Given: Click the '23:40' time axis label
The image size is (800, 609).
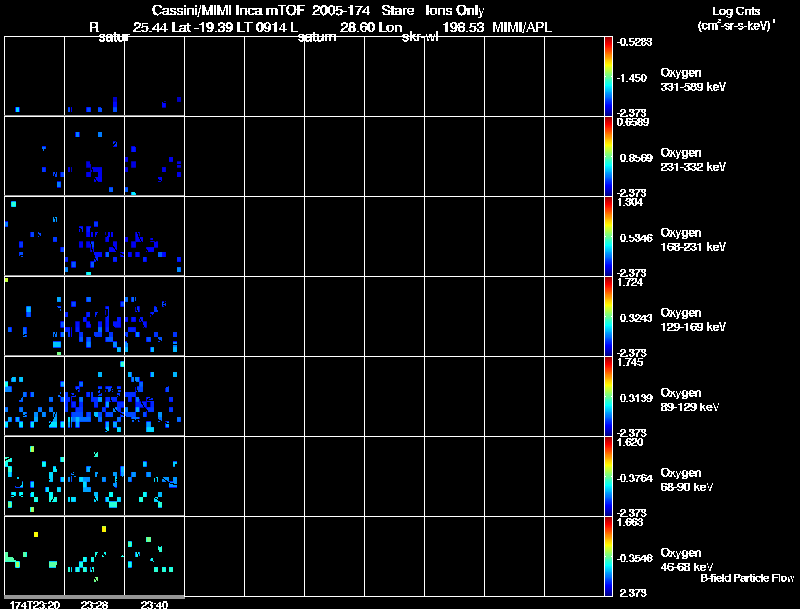Looking at the screenshot, I should [x=154, y=604].
